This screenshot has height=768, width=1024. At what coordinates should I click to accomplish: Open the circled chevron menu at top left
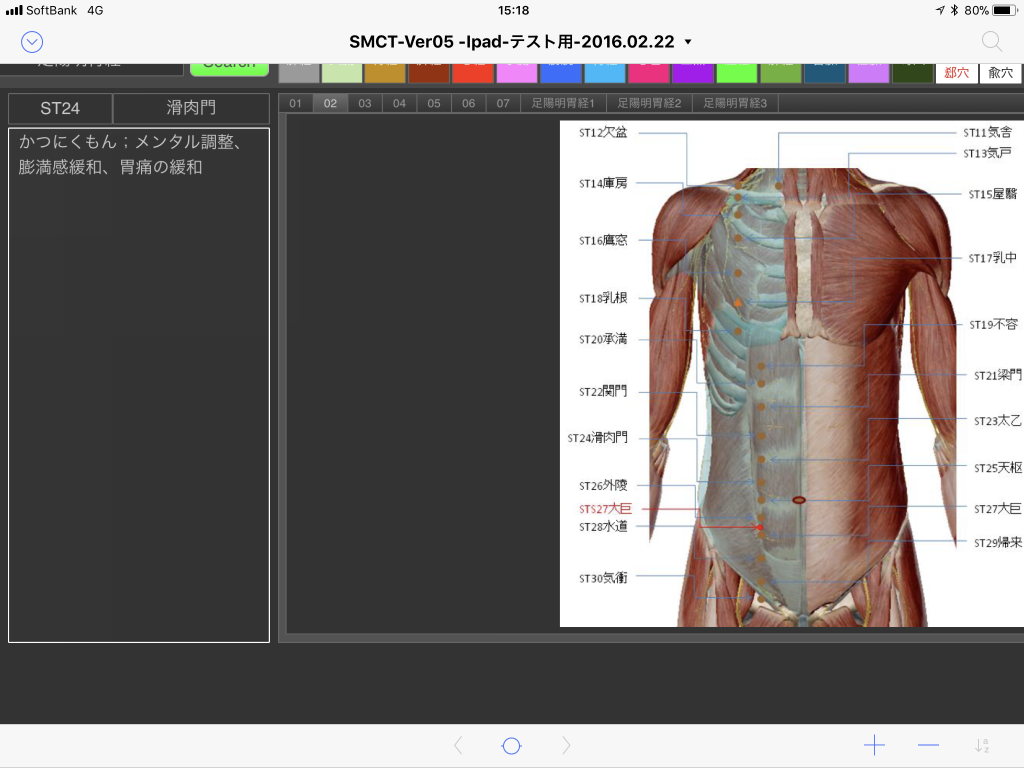click(x=32, y=41)
